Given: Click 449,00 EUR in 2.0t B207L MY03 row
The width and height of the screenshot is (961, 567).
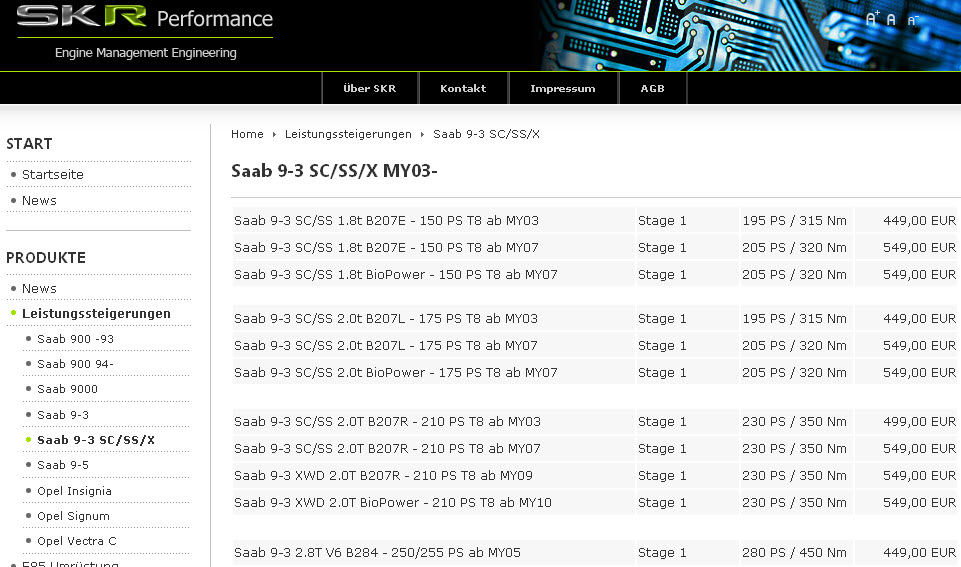Looking at the screenshot, I should (919, 319).
